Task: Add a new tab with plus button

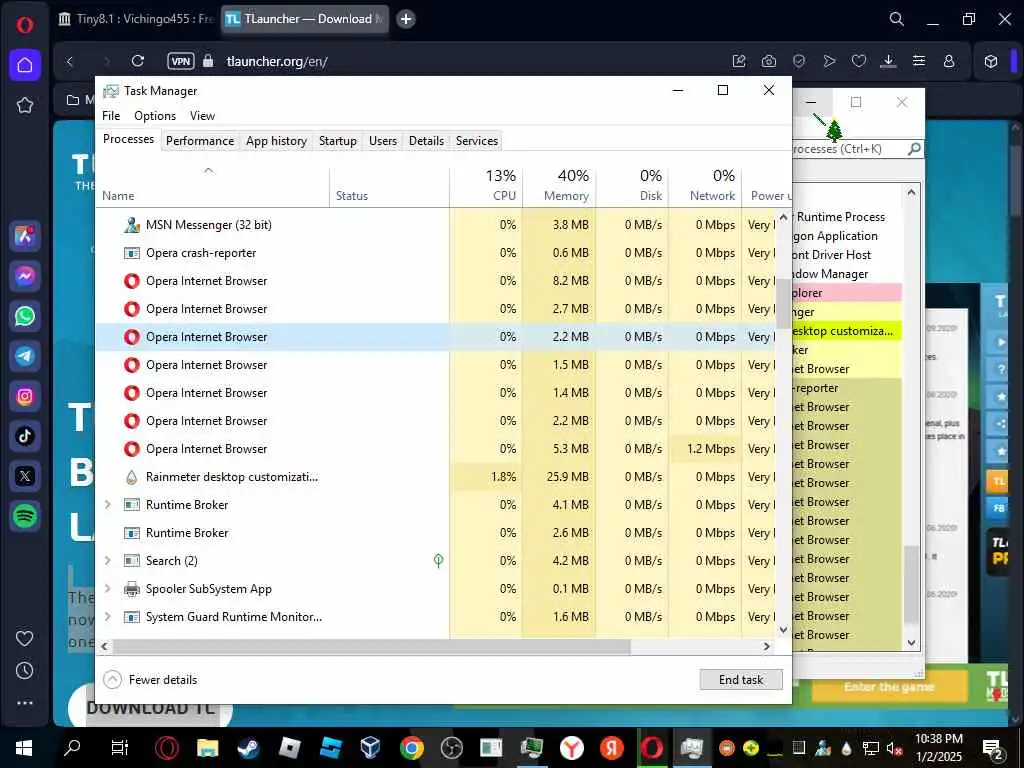Action: [406, 19]
